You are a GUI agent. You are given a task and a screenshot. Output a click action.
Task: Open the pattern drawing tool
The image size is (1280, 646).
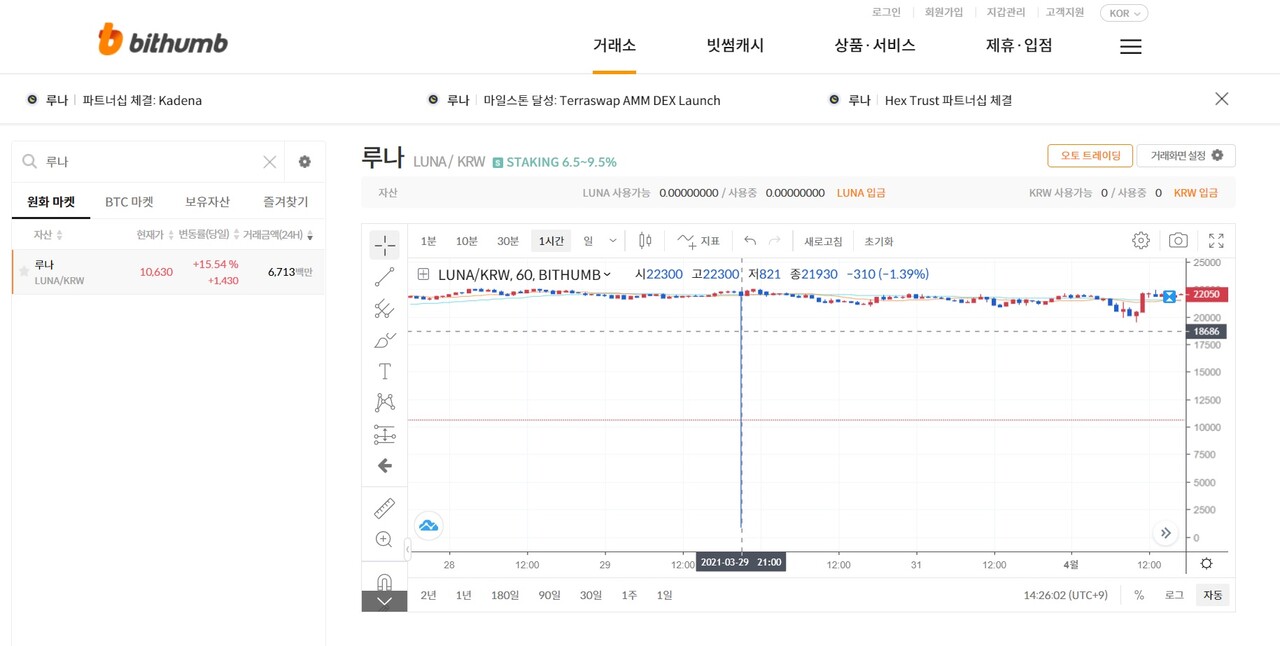[384, 402]
